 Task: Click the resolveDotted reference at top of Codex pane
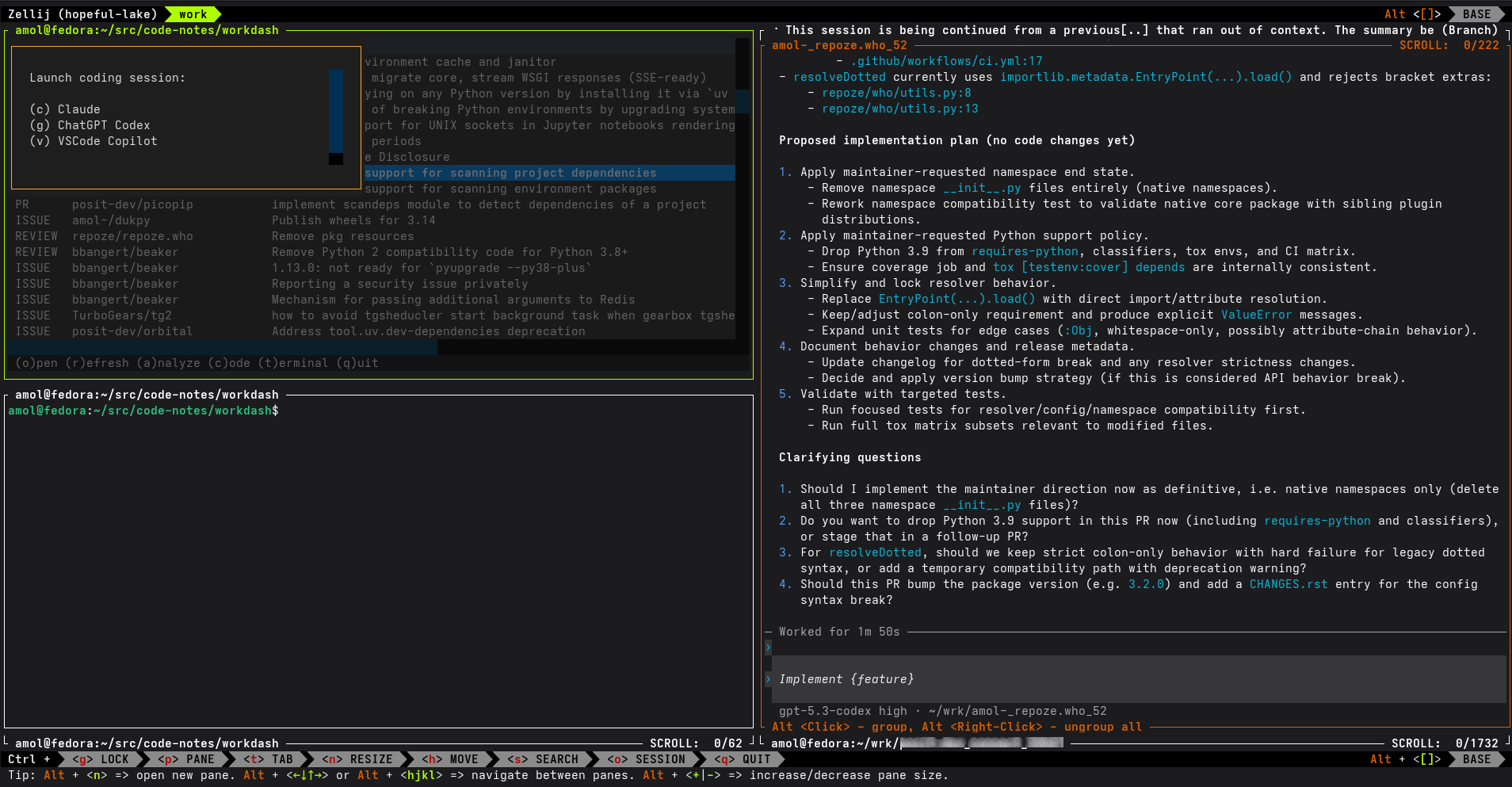[839, 77]
